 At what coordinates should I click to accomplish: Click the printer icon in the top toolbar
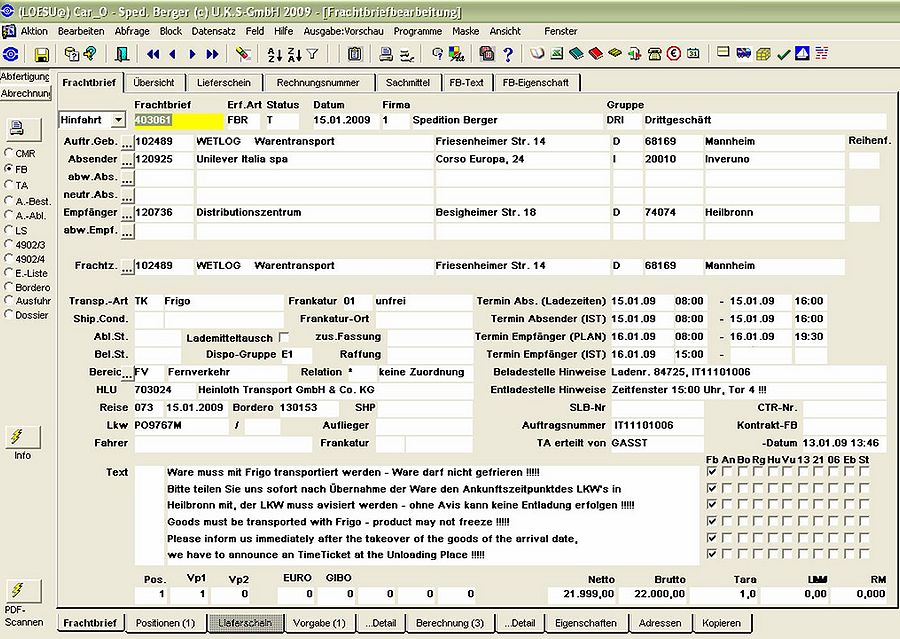click(x=386, y=54)
